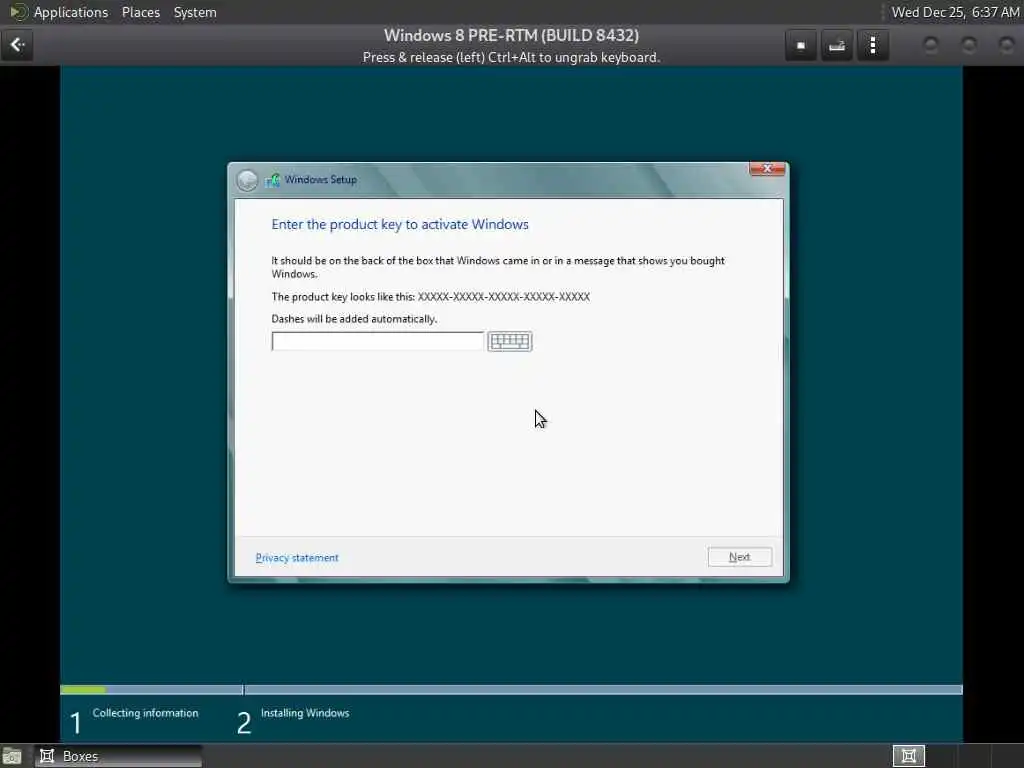The height and width of the screenshot is (768, 1024).
Task: Click the date and time clock
Action: tap(955, 12)
